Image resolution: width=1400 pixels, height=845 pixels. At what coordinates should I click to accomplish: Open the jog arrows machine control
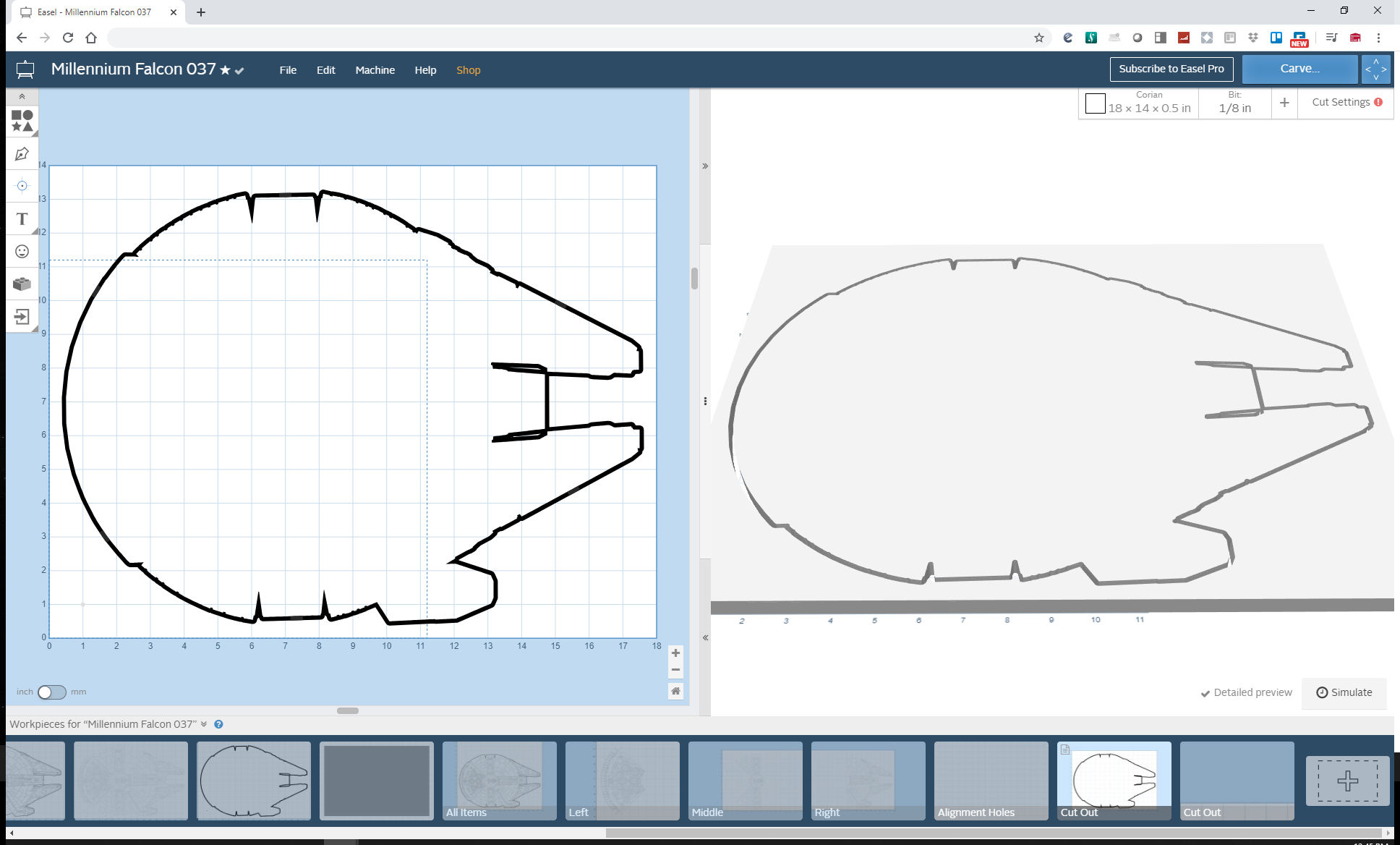(1375, 69)
